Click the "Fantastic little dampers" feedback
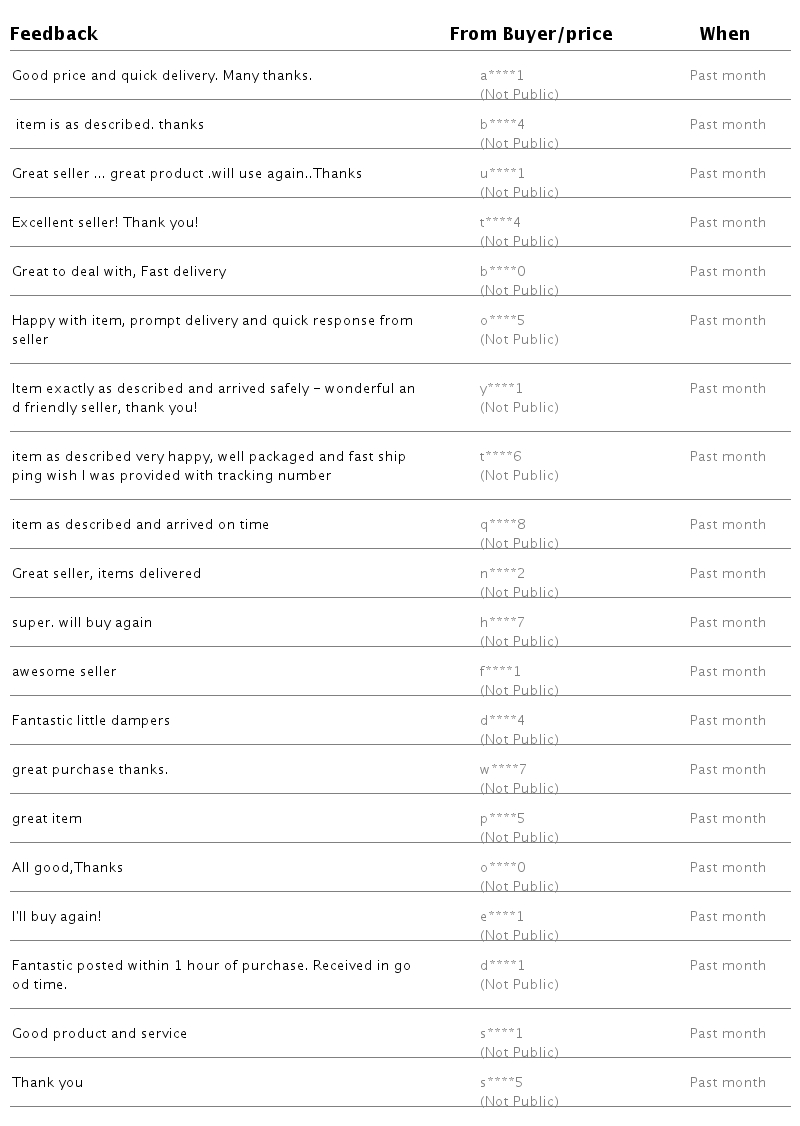800x1126 pixels. (x=91, y=721)
